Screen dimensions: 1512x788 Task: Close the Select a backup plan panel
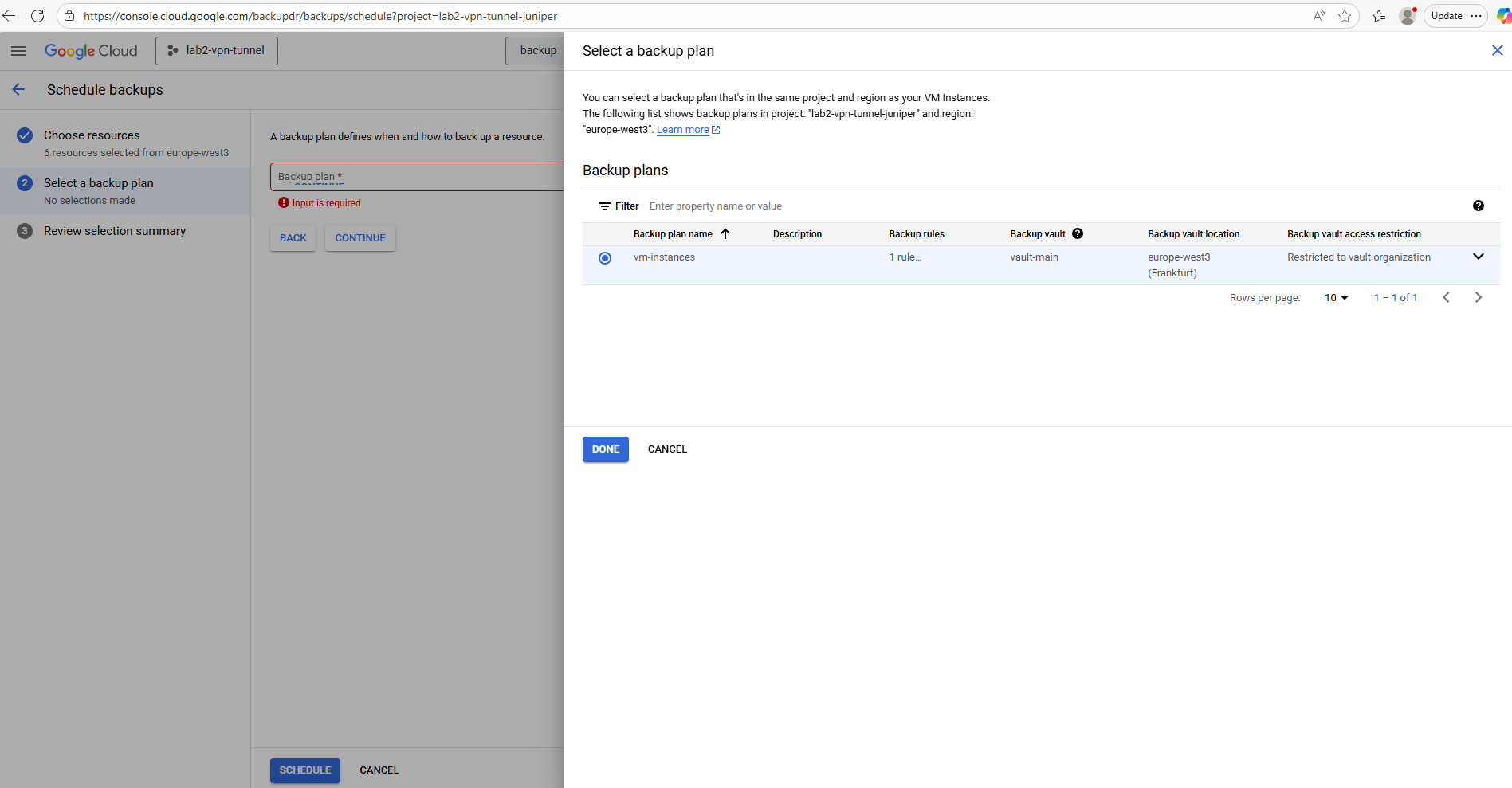click(1497, 50)
